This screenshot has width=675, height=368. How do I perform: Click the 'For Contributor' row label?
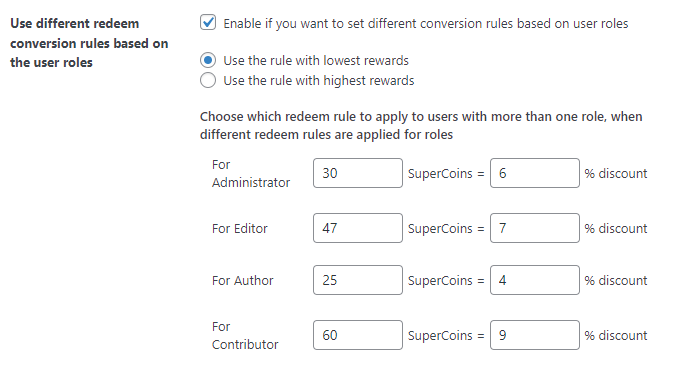(245, 335)
